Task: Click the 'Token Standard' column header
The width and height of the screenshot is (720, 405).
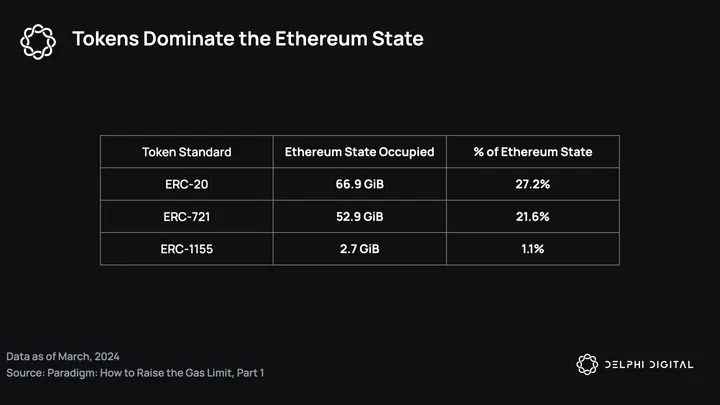Action: [x=186, y=152]
